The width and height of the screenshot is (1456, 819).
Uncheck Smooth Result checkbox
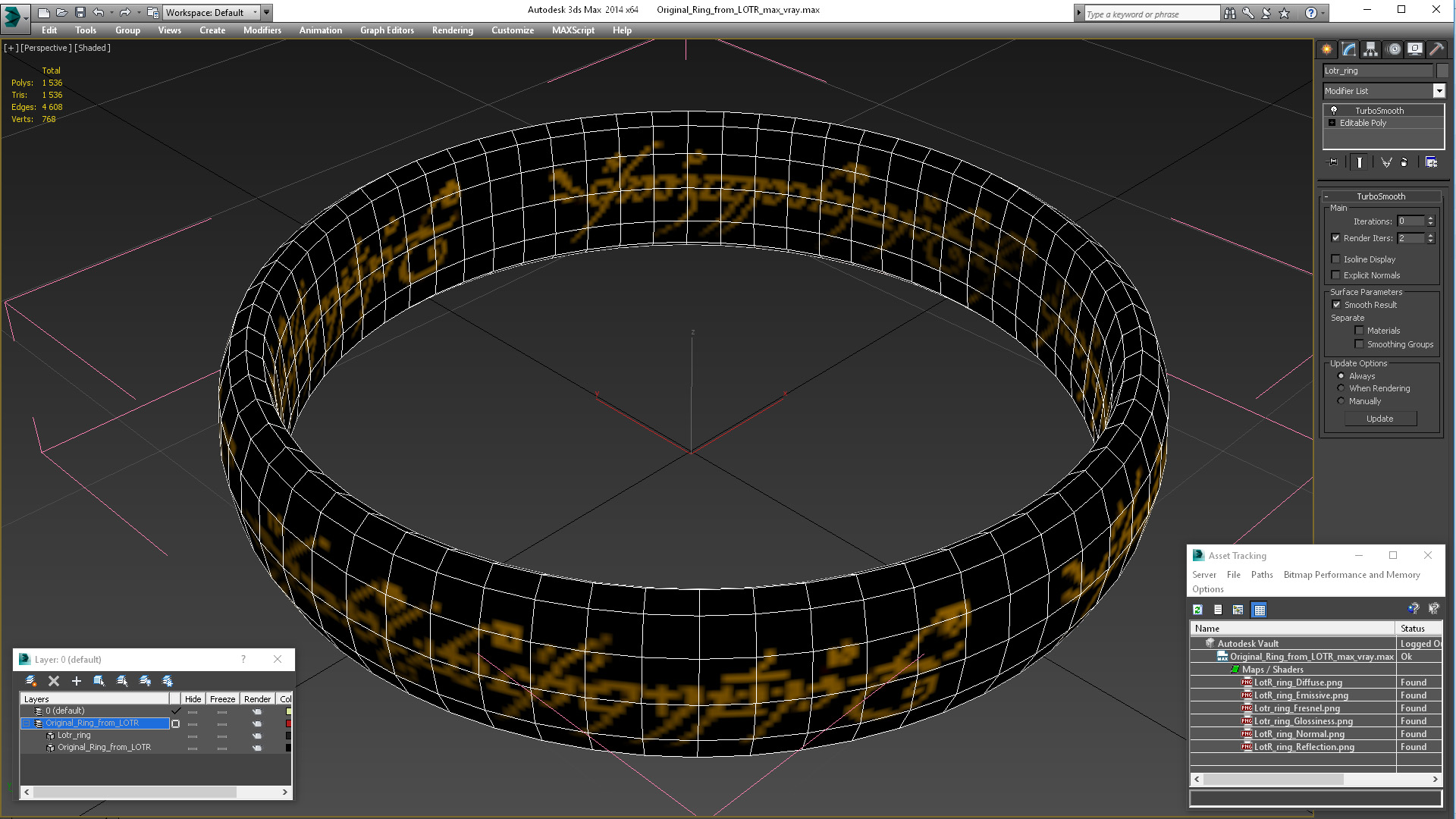(1336, 305)
